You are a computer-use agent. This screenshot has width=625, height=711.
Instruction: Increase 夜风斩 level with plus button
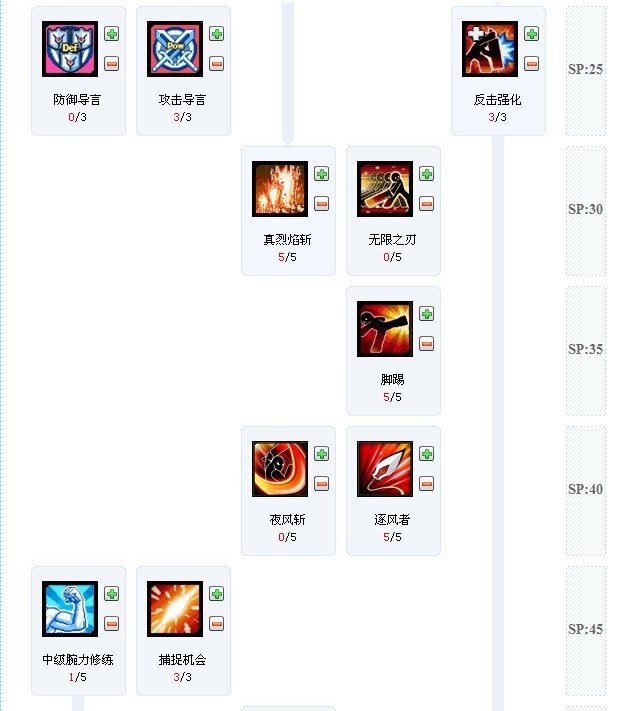322,454
